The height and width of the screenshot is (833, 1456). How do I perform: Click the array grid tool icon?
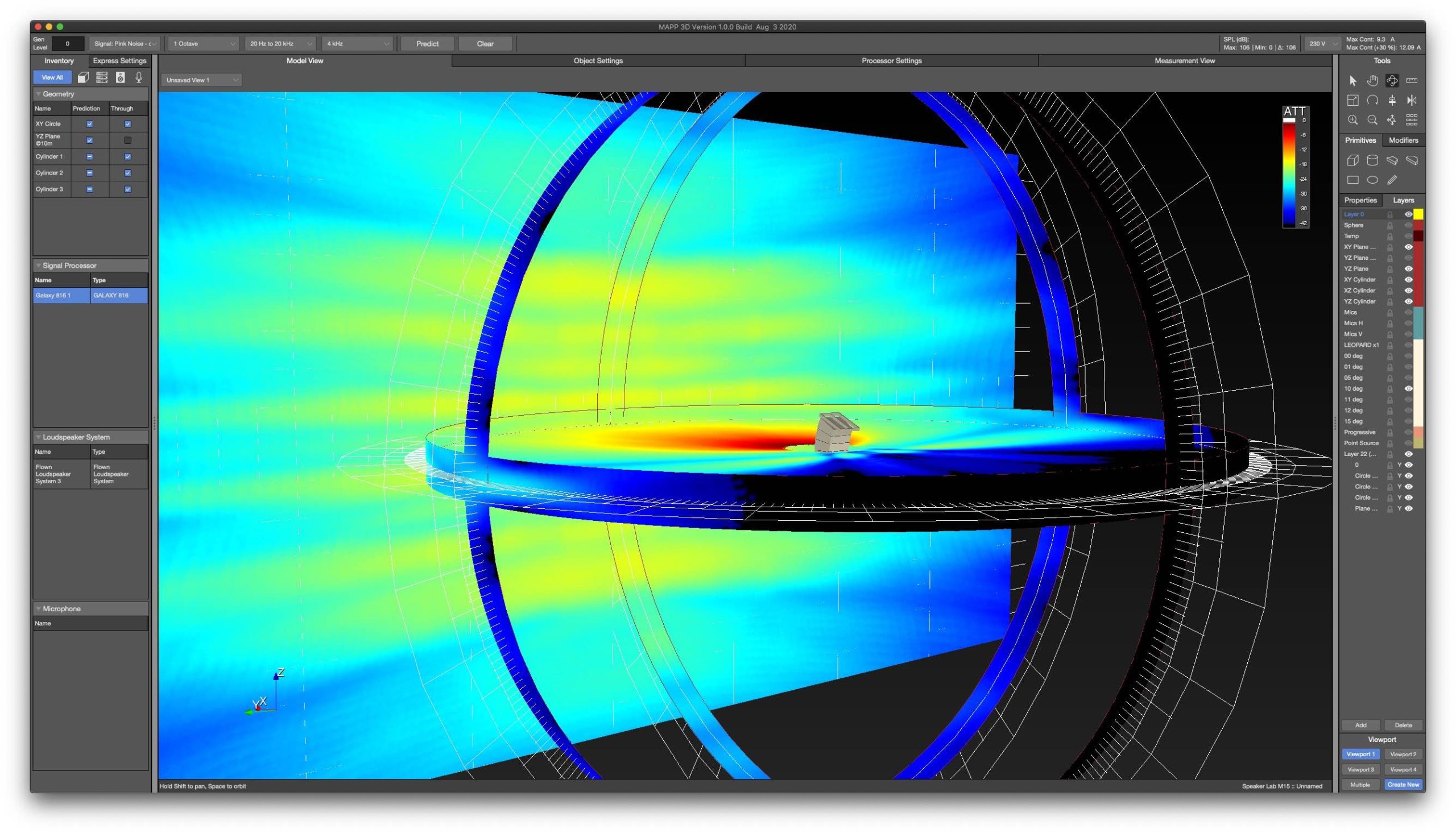click(1412, 119)
